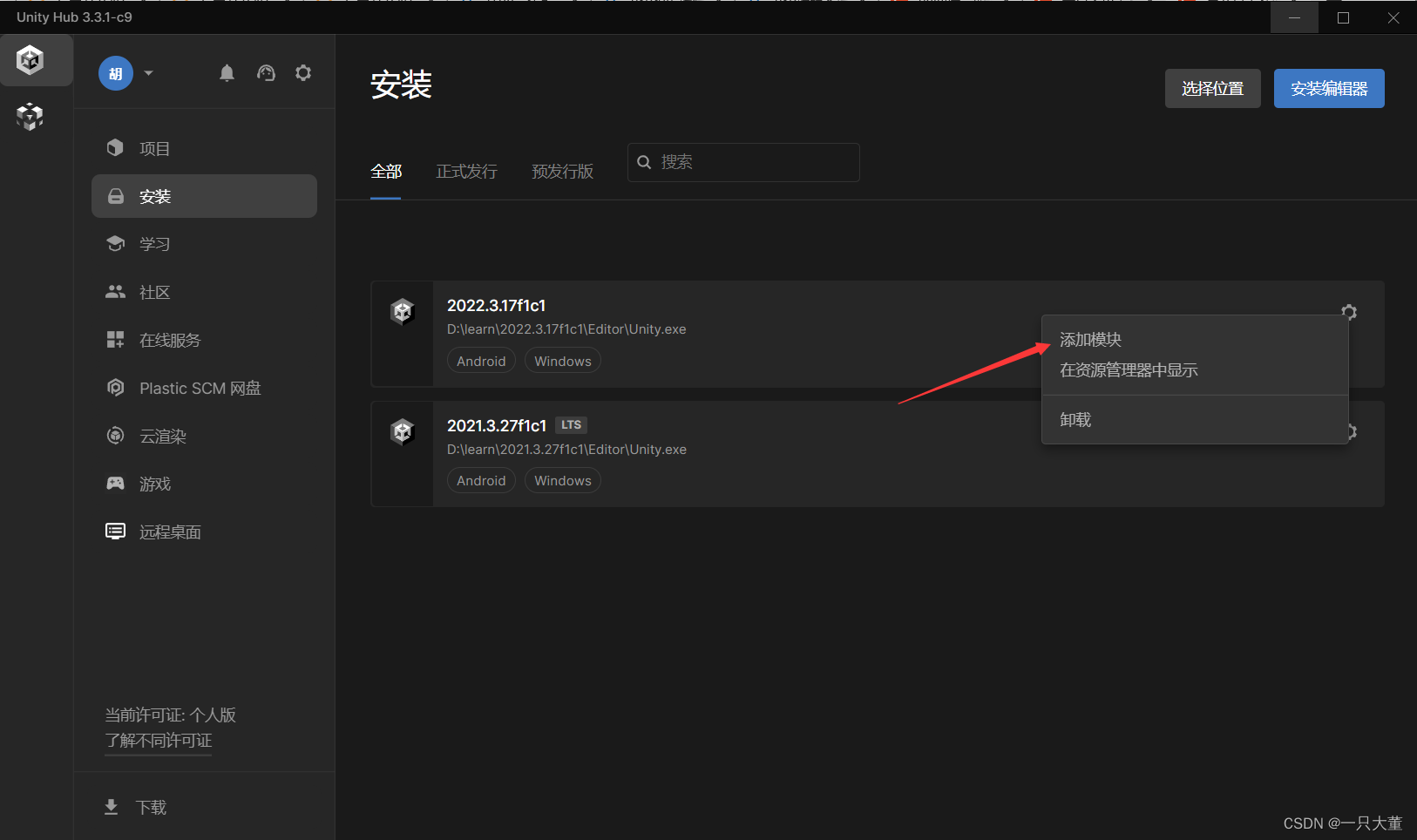This screenshot has width=1417, height=840.
Task: Open gear menu for 2022.3.17f1c1
Action: coord(1349,312)
